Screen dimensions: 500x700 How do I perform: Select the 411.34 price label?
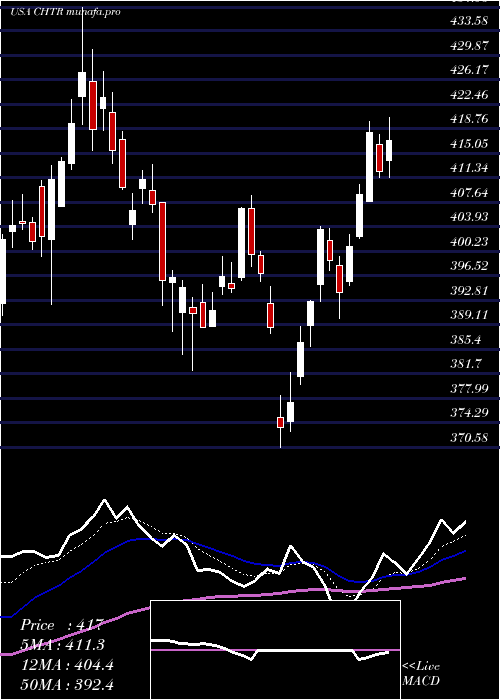tap(468, 168)
